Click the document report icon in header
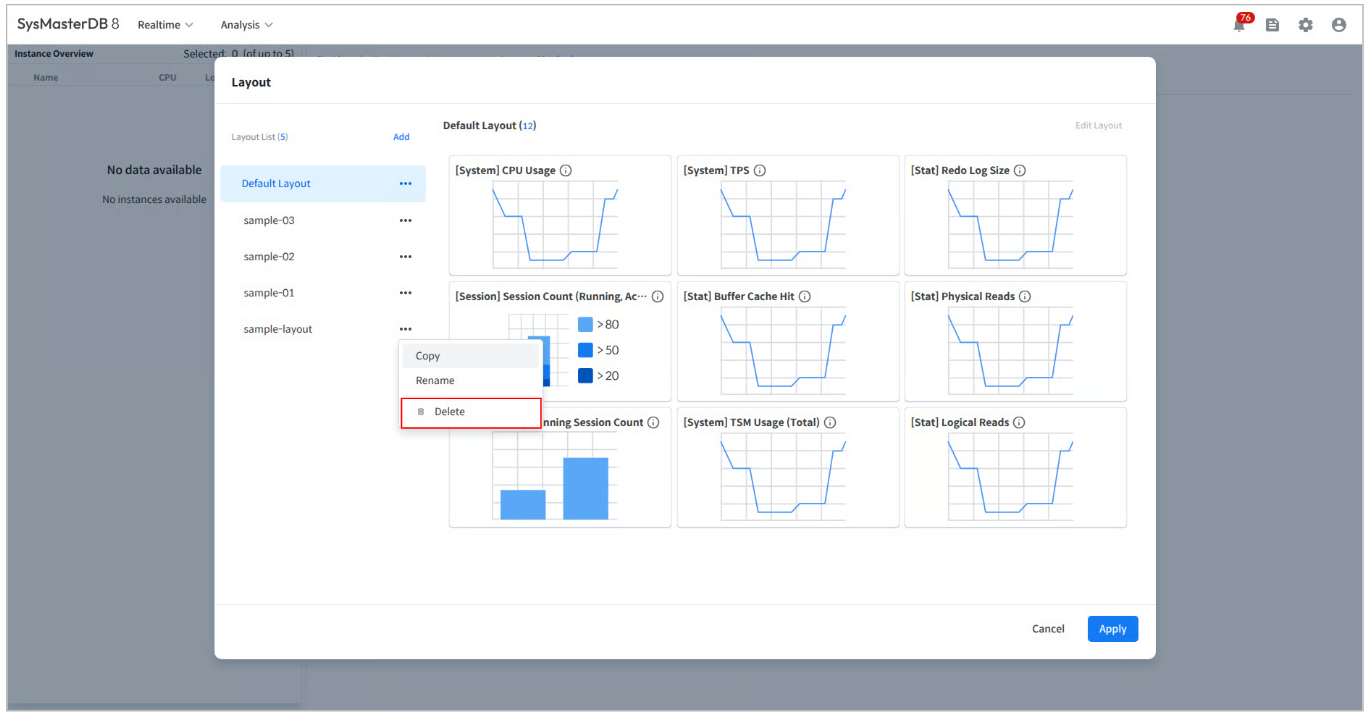The image size is (1368, 718). [1272, 25]
